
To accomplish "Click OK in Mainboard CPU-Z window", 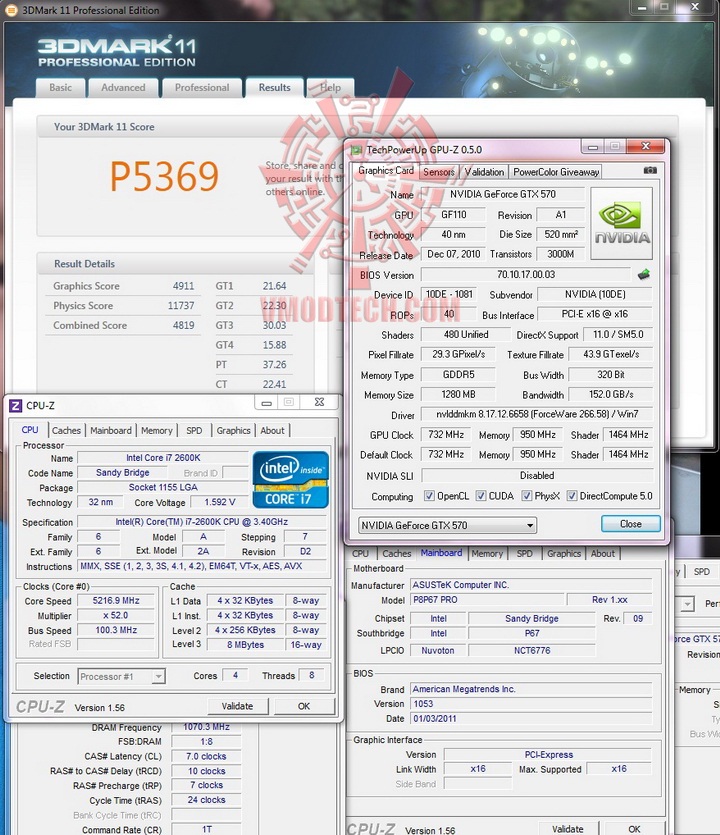I will pos(634,829).
